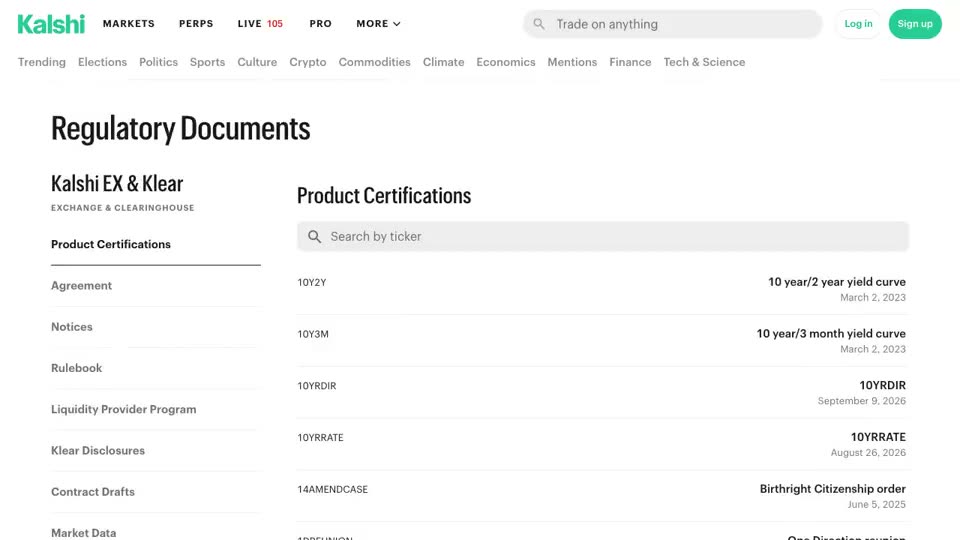Open Klear Disclosures in sidebar
960x540 pixels.
tap(98, 451)
